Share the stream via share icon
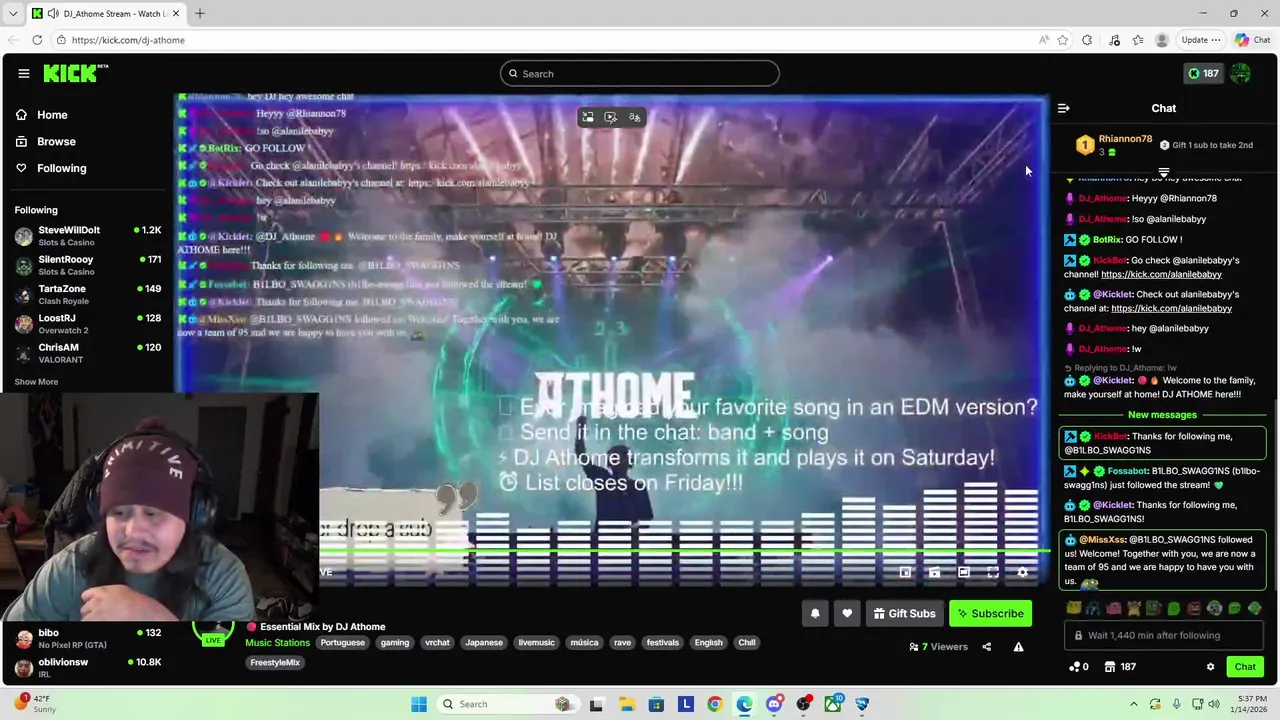This screenshot has height=720, width=1280. click(986, 647)
